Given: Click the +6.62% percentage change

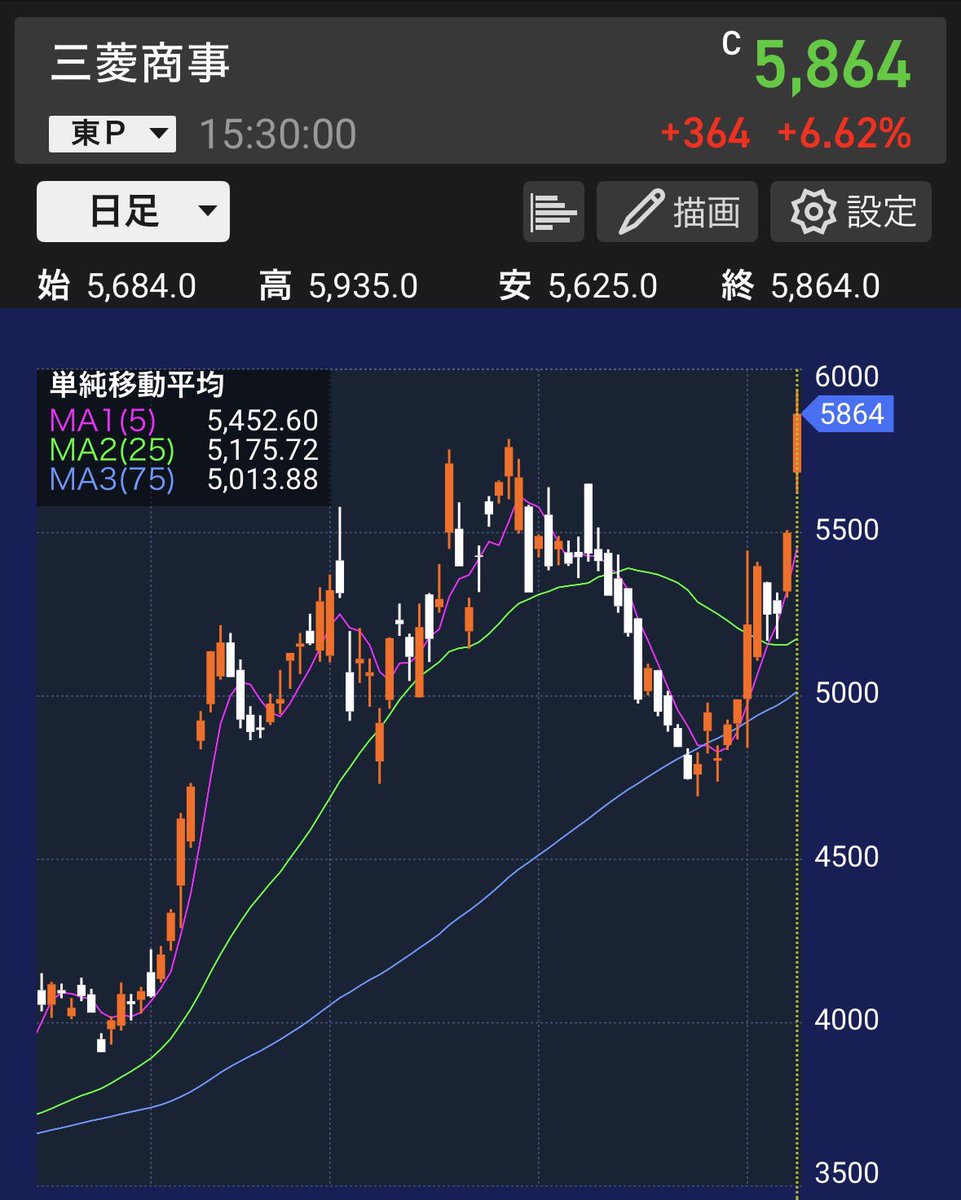Looking at the screenshot, I should [x=844, y=134].
